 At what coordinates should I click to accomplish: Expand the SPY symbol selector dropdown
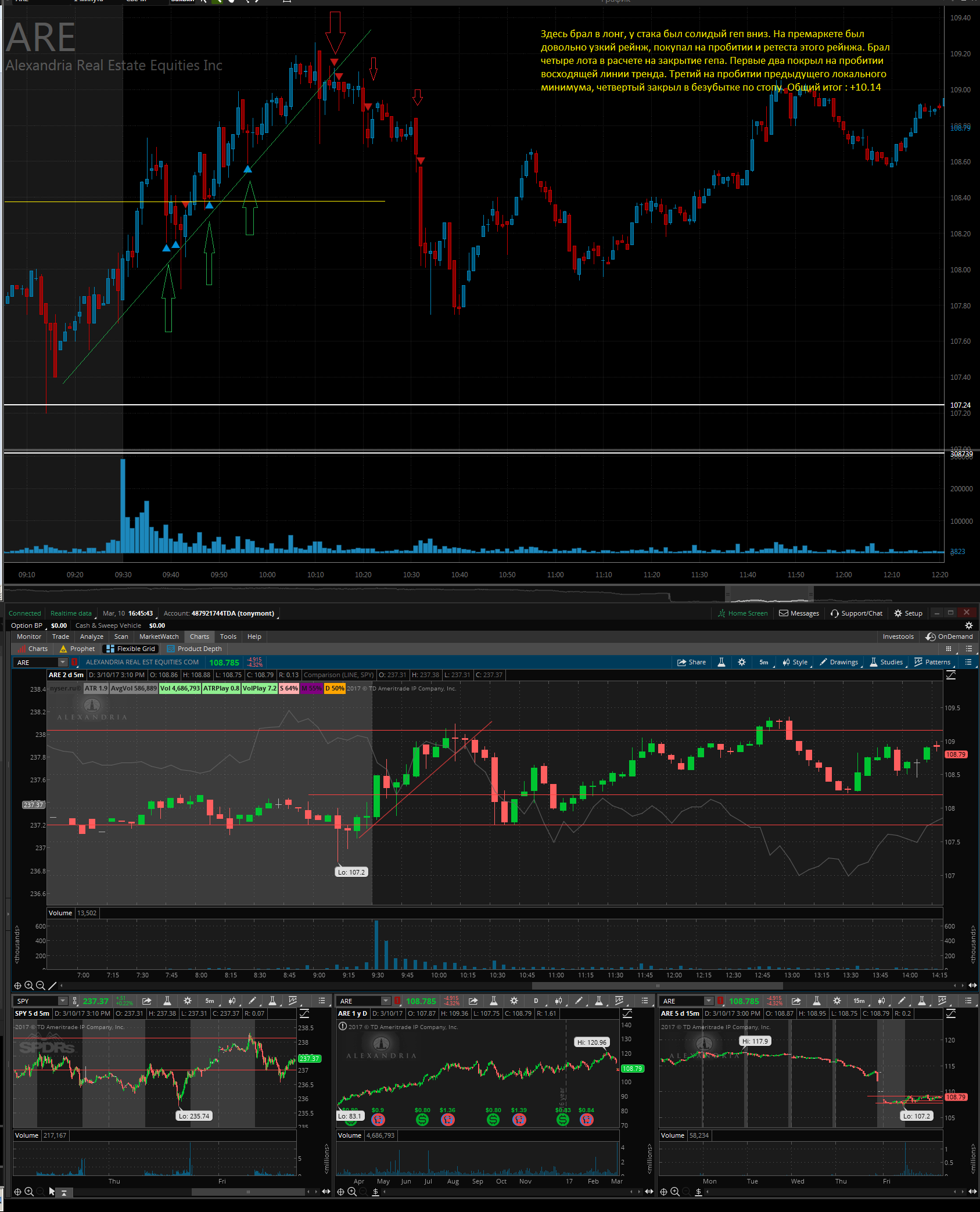click(63, 1001)
